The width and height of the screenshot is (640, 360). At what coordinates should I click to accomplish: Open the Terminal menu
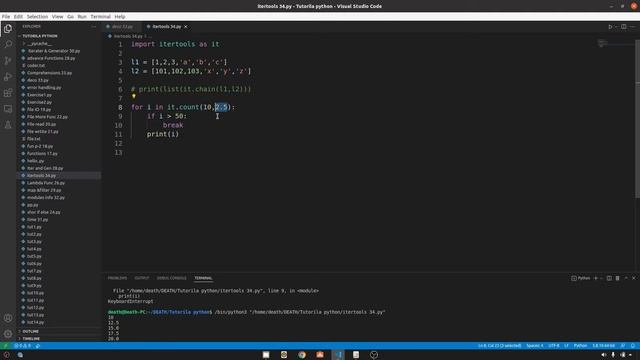[x=100, y=17]
